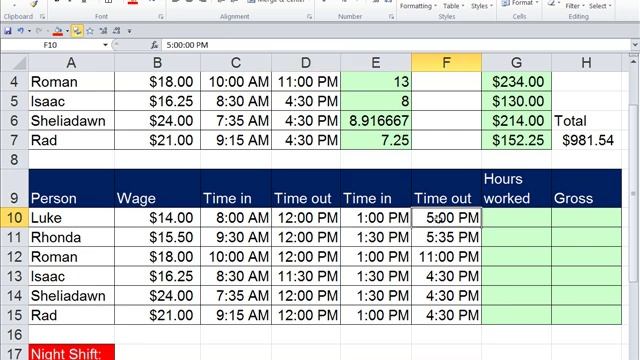
Task: Open the Format cells dropdown in Cells group
Action: [x=520, y=3]
